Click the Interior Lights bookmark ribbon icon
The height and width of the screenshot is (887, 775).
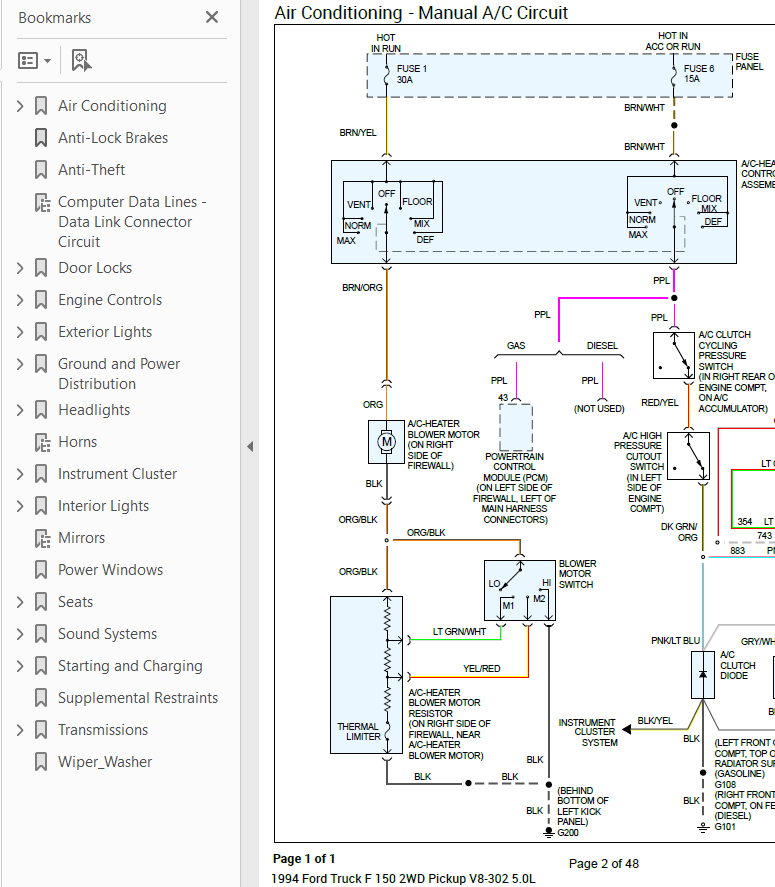(x=41, y=506)
